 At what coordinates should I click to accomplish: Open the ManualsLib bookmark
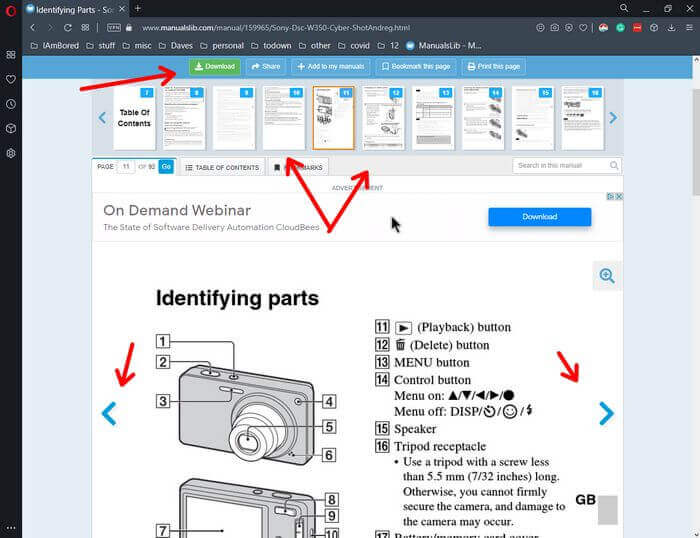444,46
